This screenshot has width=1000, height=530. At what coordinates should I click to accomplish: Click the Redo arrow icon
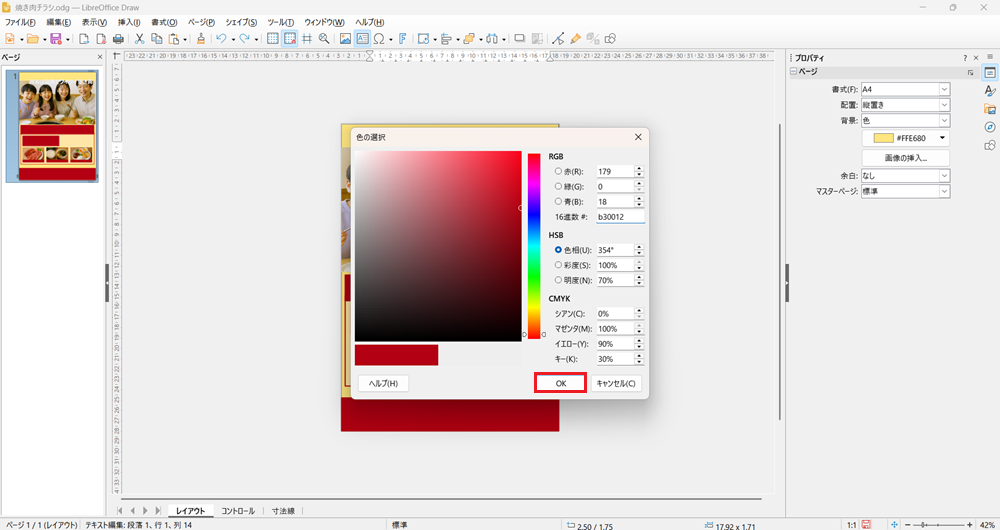point(244,39)
